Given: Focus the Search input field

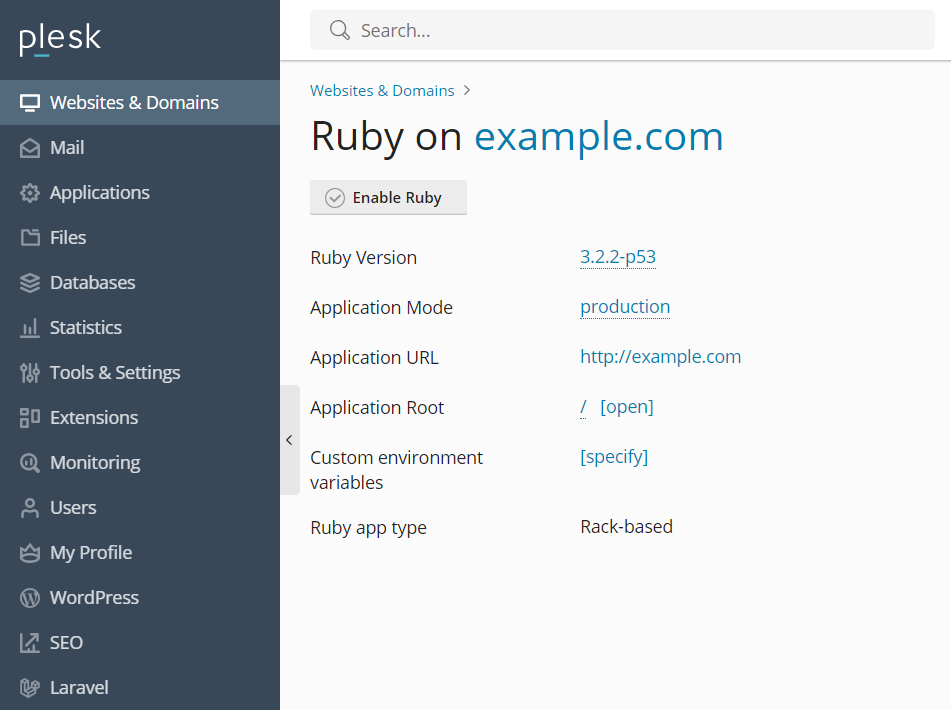Looking at the screenshot, I should (x=622, y=30).
